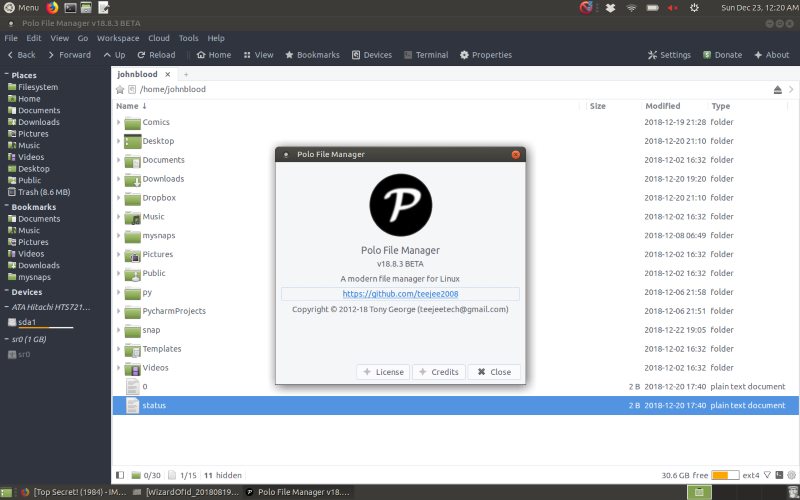Open Settings from the toolbar

click(669, 55)
